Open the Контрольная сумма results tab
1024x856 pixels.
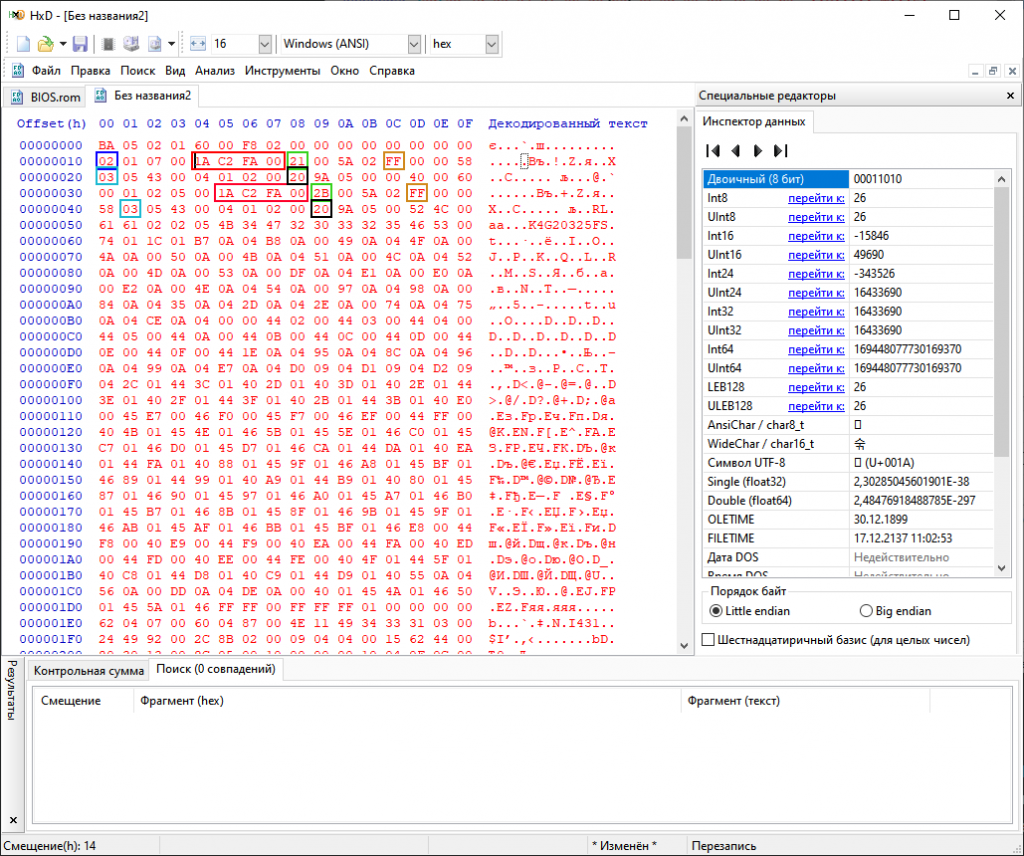88,671
